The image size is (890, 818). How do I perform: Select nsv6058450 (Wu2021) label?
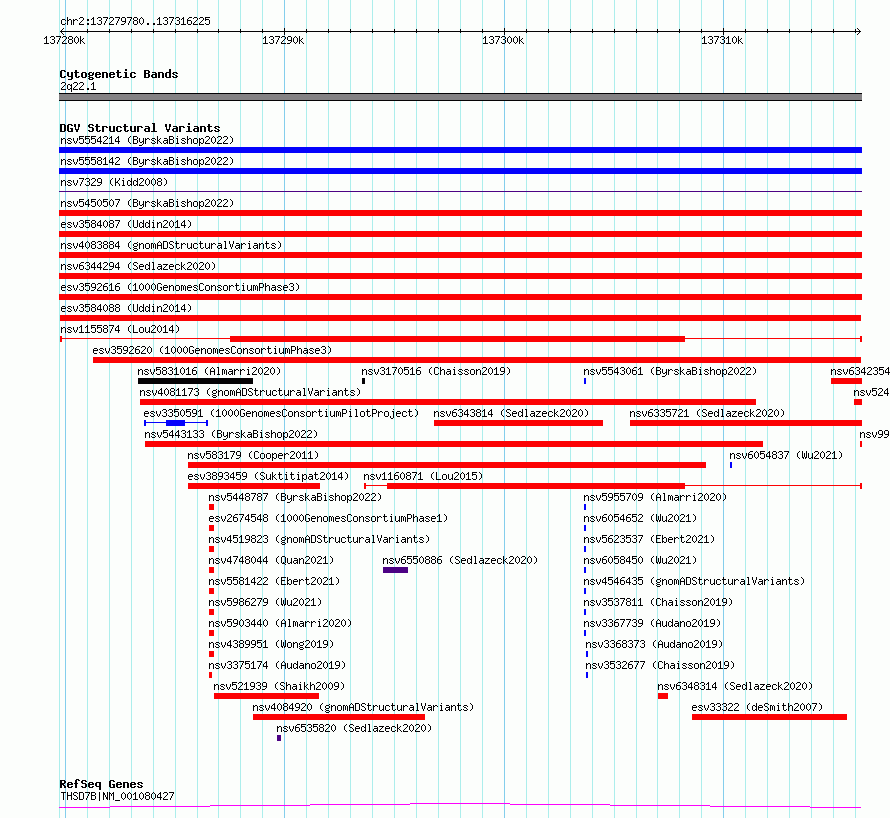640,560
